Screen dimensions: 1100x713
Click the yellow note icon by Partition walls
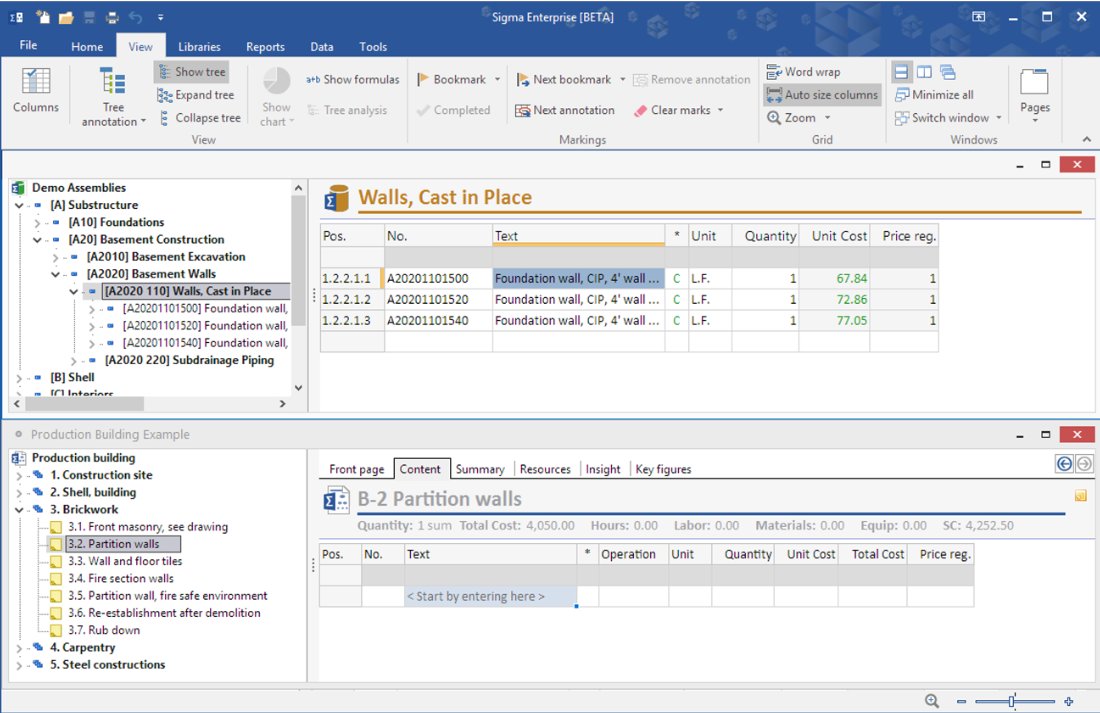[1080, 495]
